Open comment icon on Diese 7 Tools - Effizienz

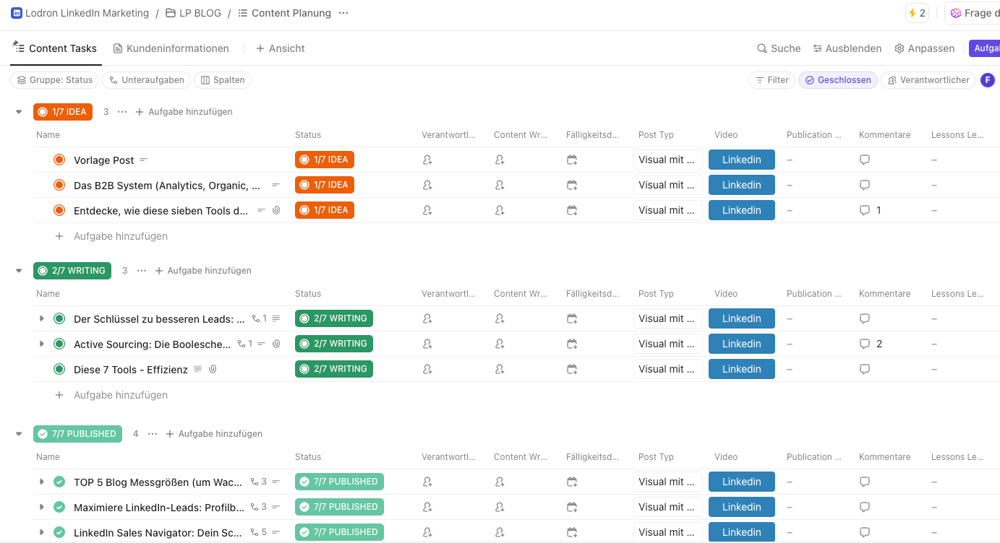point(865,369)
